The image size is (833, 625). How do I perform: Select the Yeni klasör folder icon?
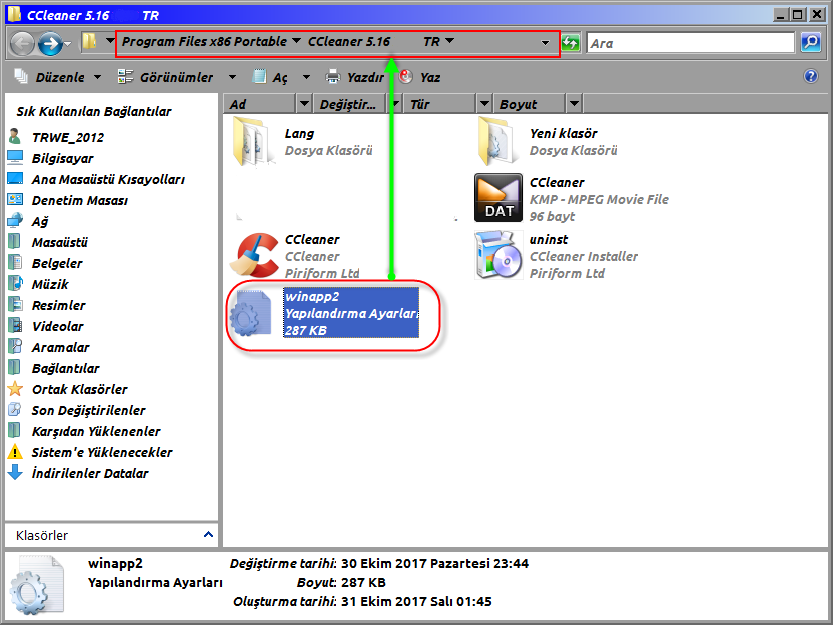(497, 141)
